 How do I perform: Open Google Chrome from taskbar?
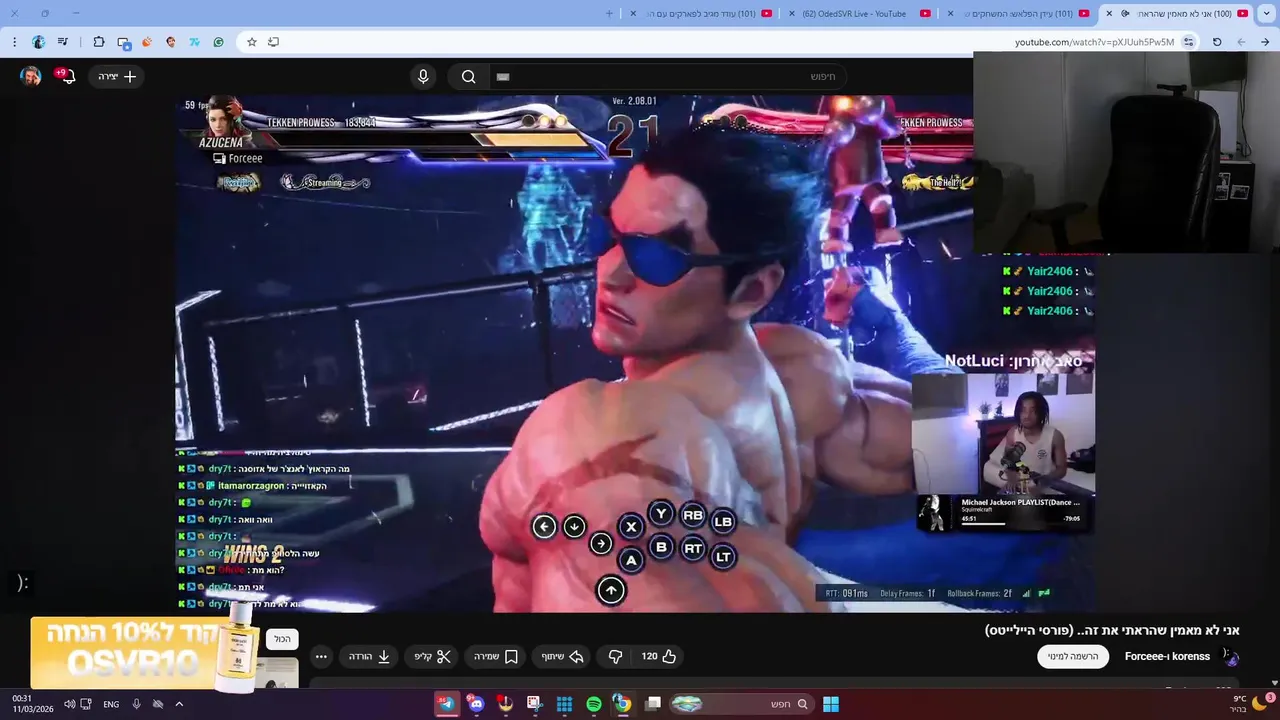[622, 704]
